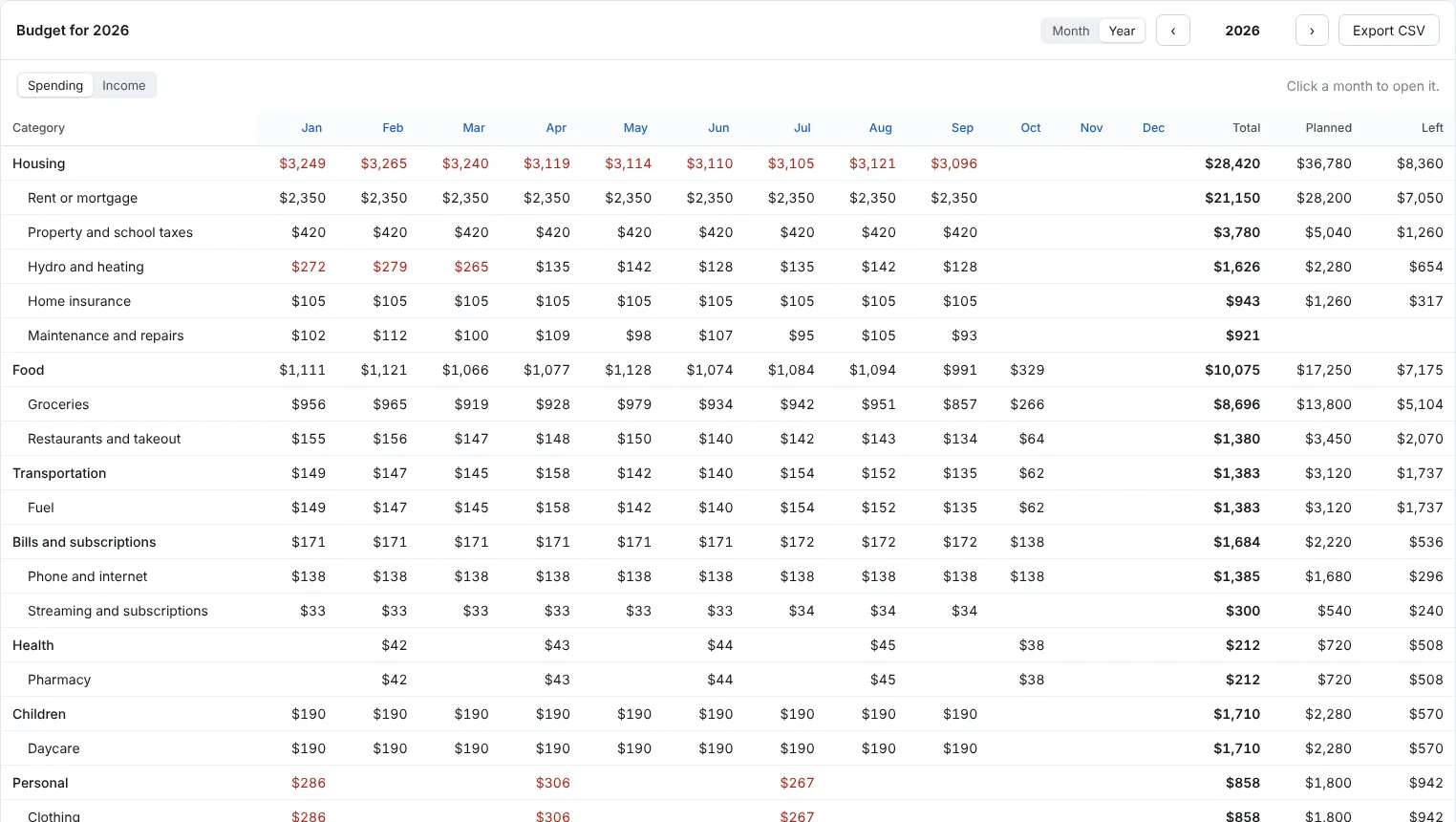This screenshot has width=1456, height=822.
Task: Click the Planned column header
Action: 1329,127
